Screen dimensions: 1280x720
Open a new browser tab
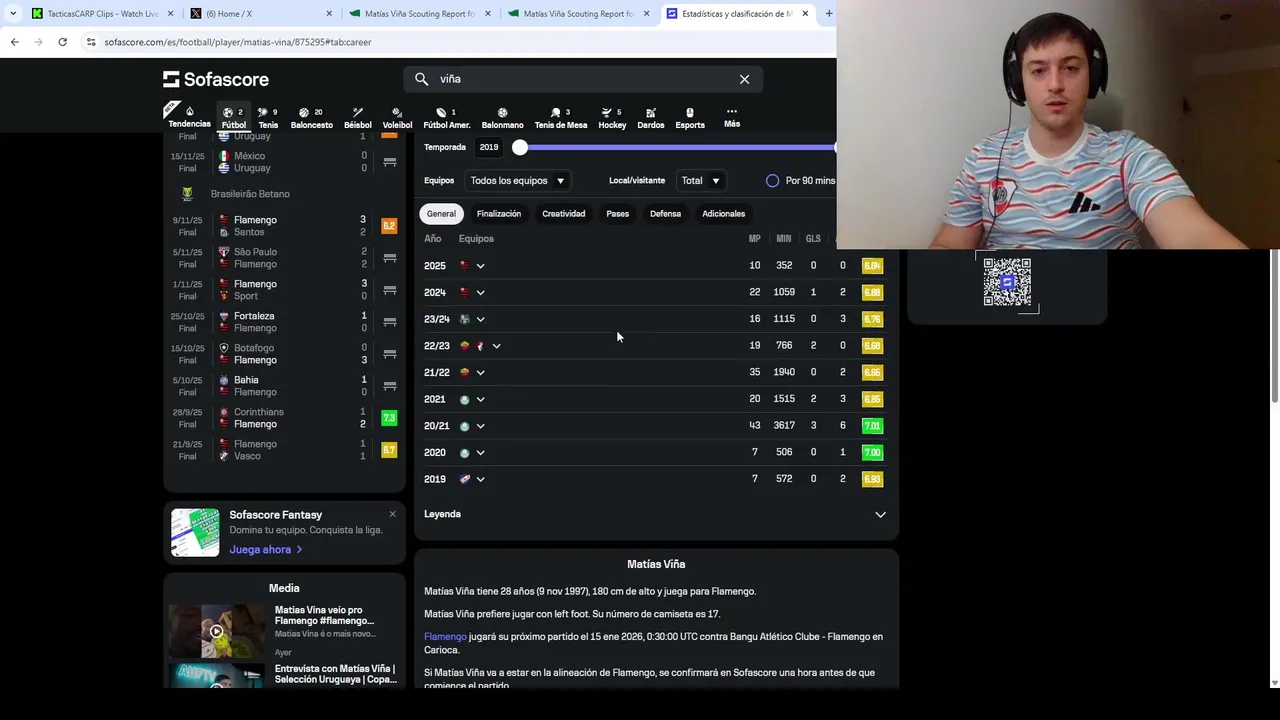[828, 13]
